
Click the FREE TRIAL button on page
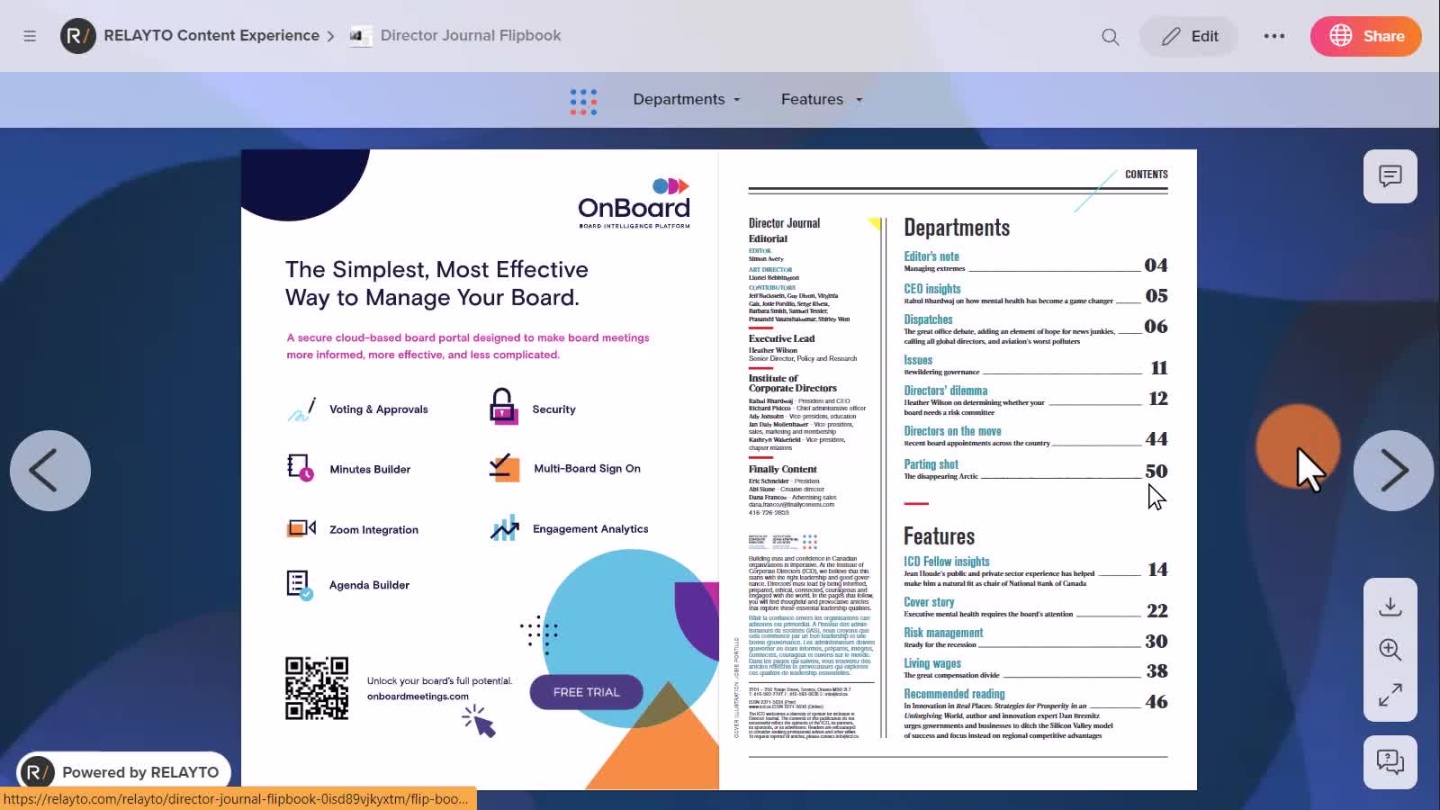coord(586,692)
